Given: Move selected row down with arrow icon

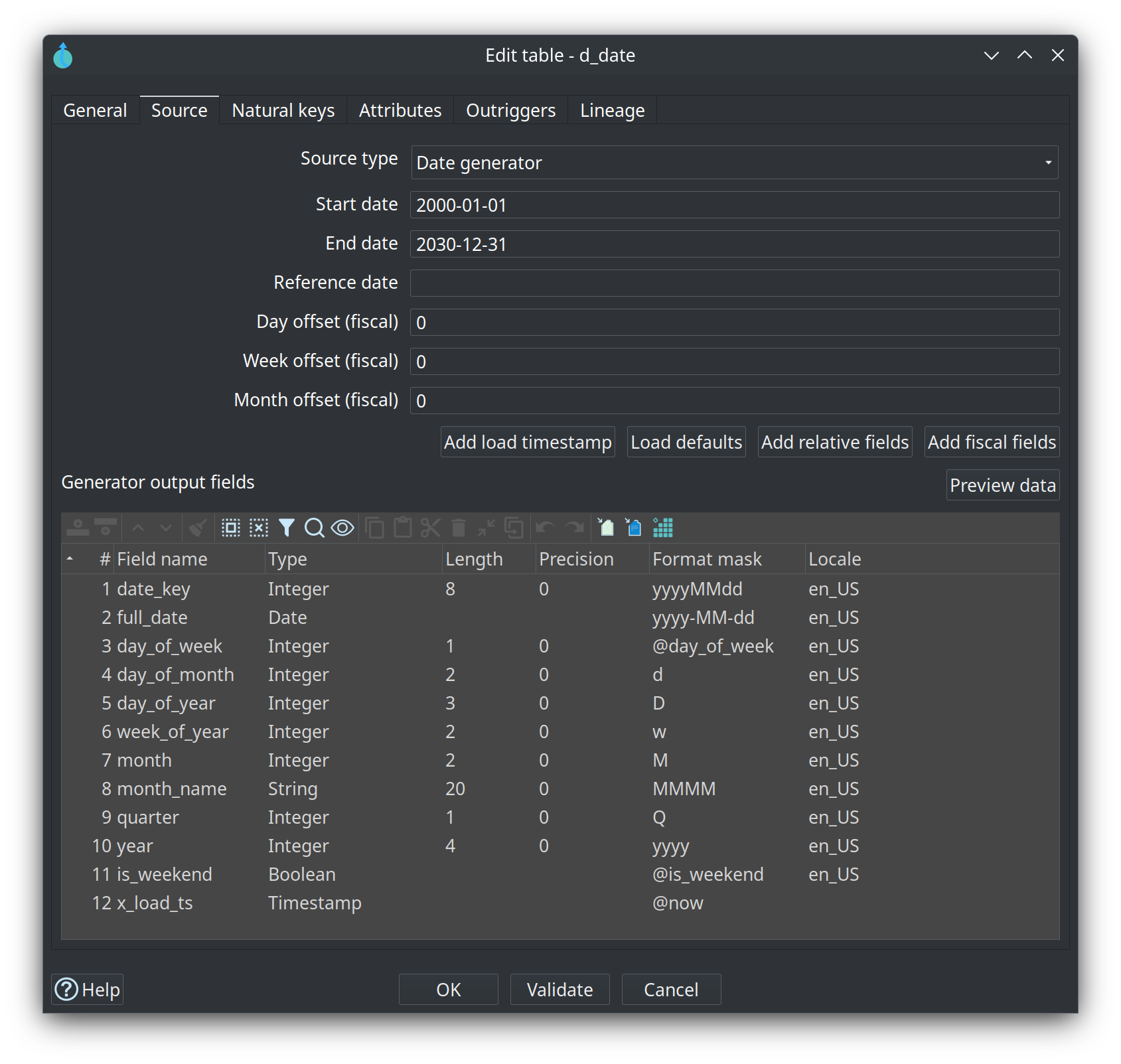Looking at the screenshot, I should tap(166, 528).
